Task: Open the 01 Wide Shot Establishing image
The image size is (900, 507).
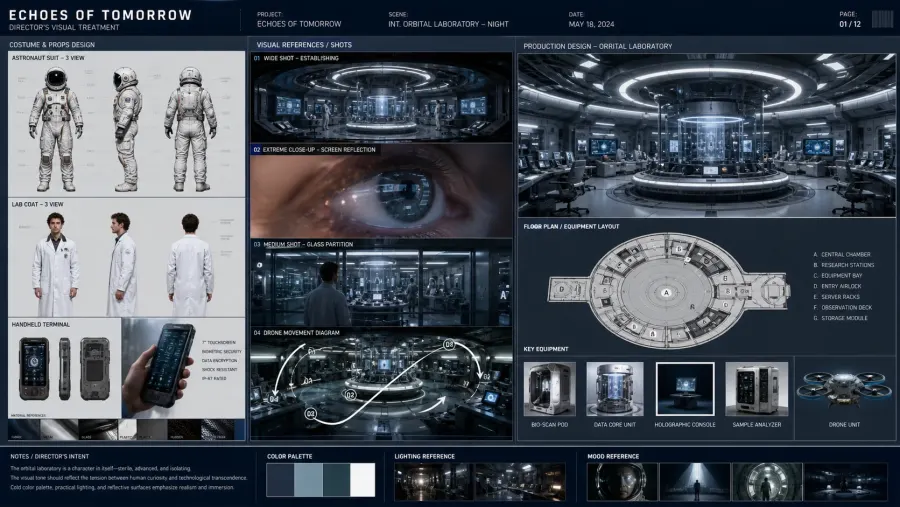Action: pyautogui.click(x=381, y=98)
